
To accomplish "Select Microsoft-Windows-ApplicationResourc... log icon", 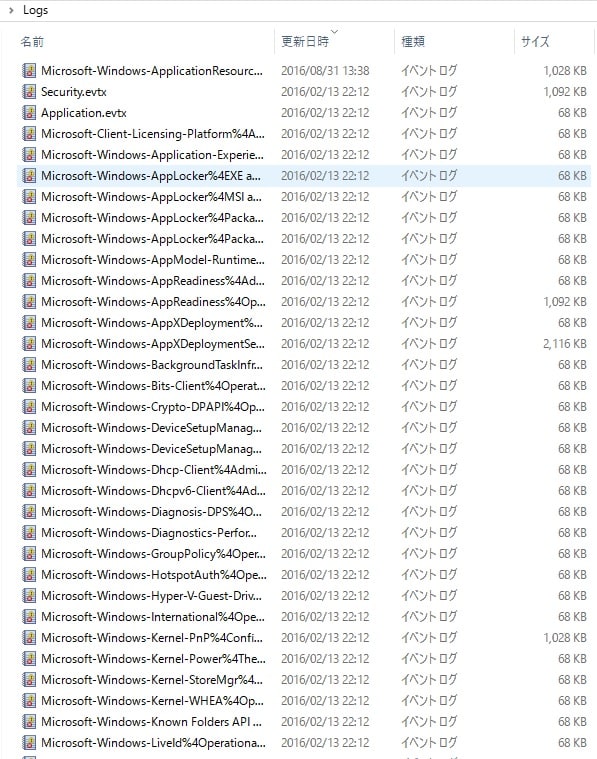I will coord(30,71).
